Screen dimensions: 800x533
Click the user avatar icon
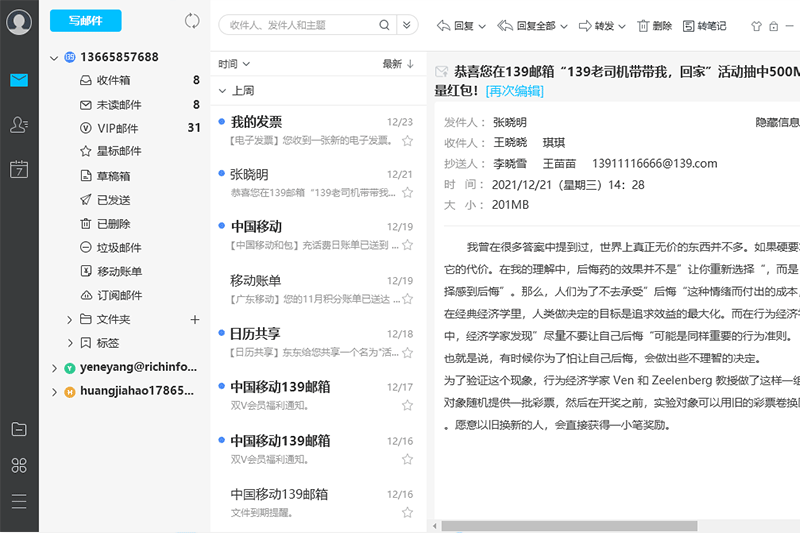[x=18, y=22]
